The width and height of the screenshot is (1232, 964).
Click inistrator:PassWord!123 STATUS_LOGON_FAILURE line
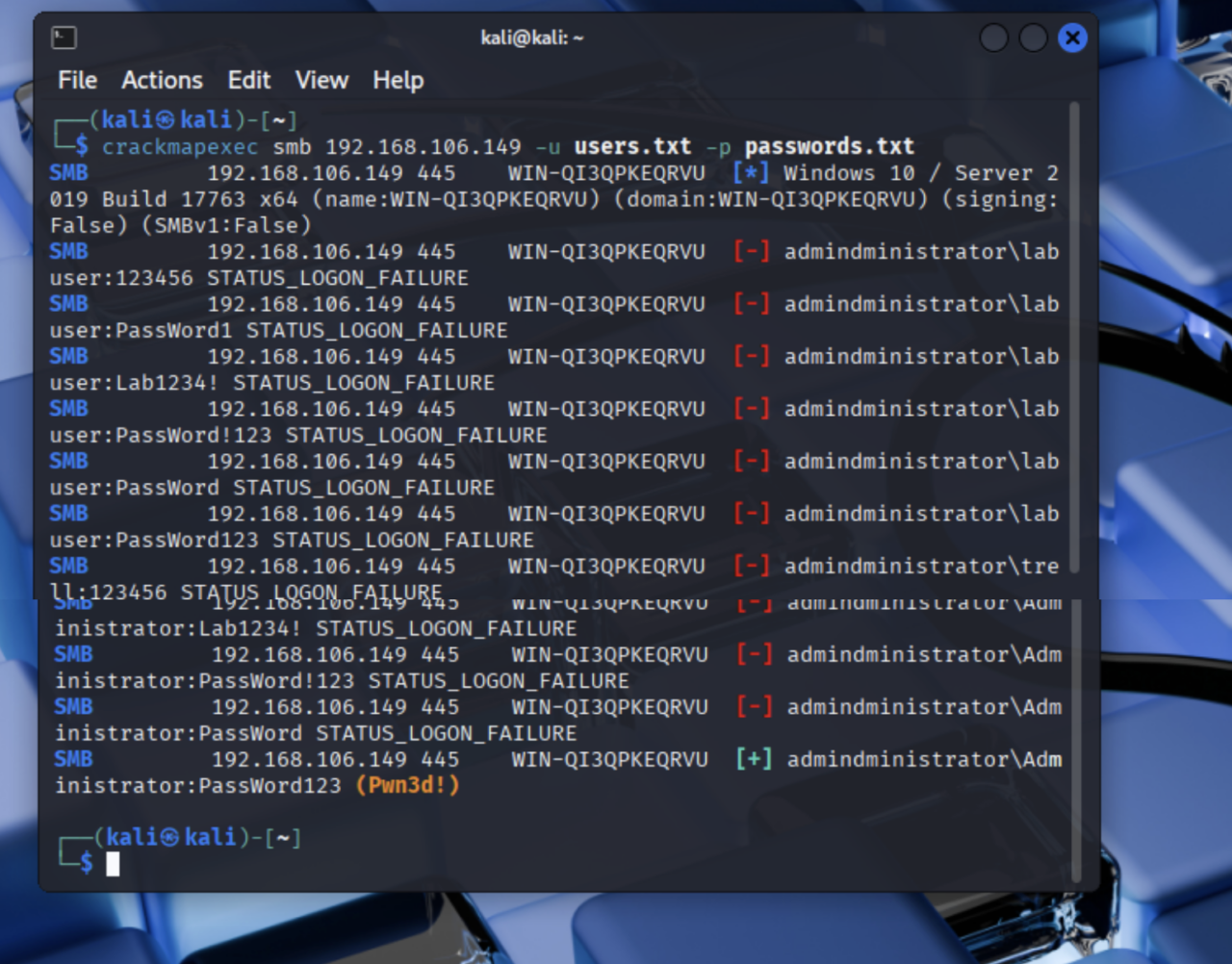pos(342,681)
